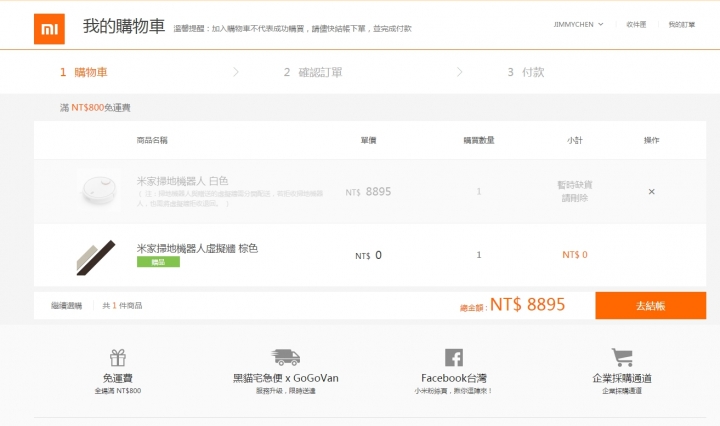Screen dimensions: 720x426
Task: Open the Facebook台灣 heading
Action: click(454, 378)
